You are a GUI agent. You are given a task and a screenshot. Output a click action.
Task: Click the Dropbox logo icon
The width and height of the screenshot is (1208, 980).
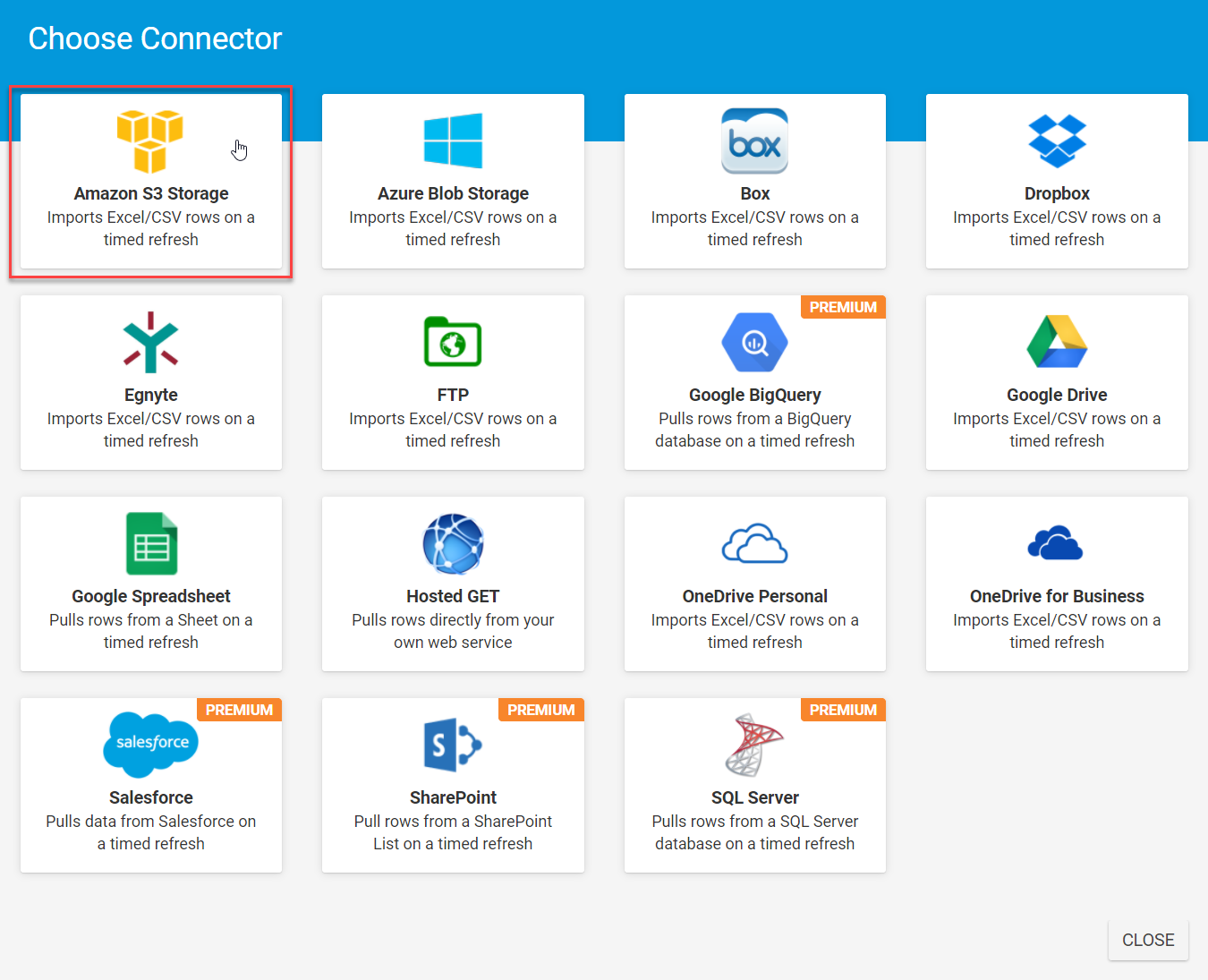(1057, 141)
